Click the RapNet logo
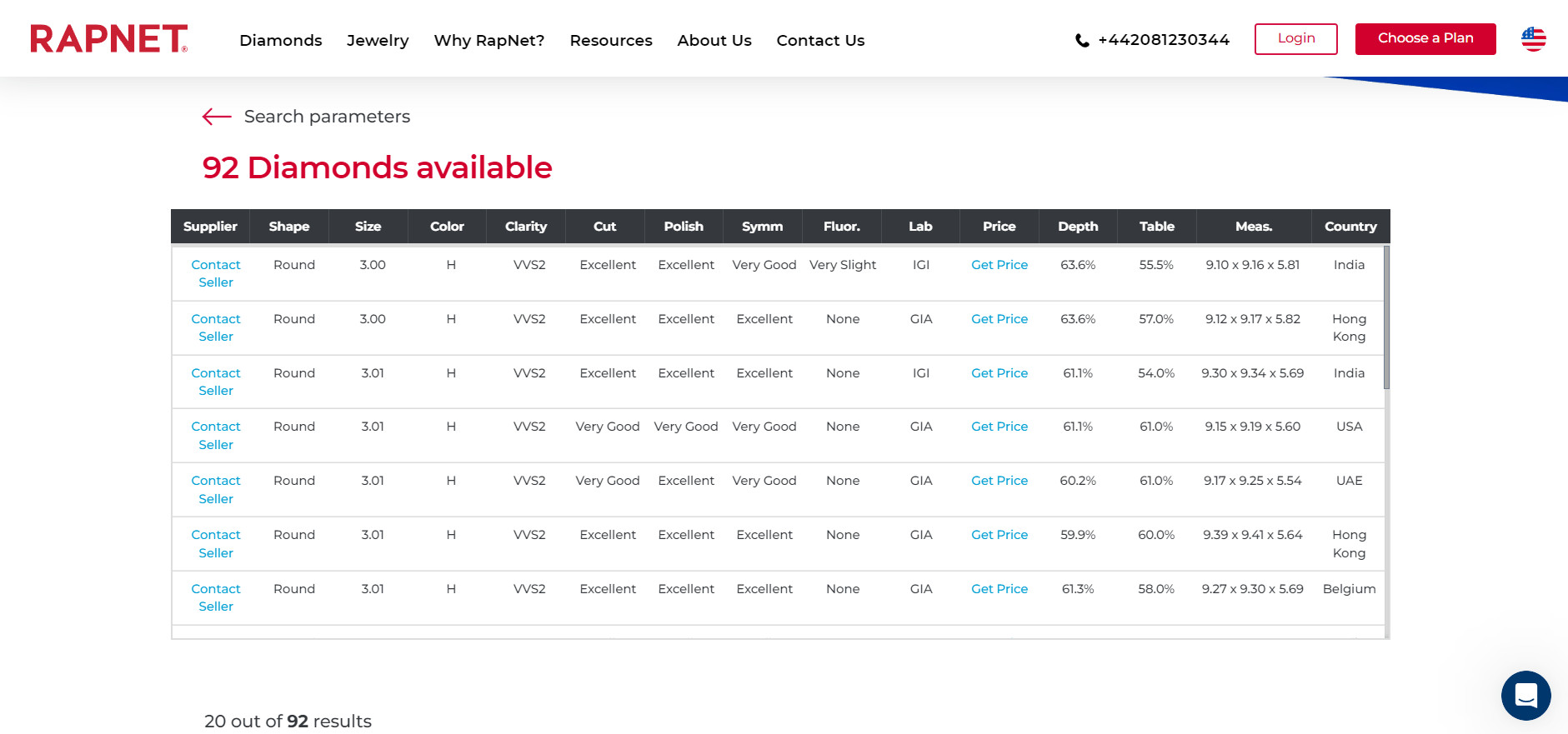 click(x=109, y=39)
